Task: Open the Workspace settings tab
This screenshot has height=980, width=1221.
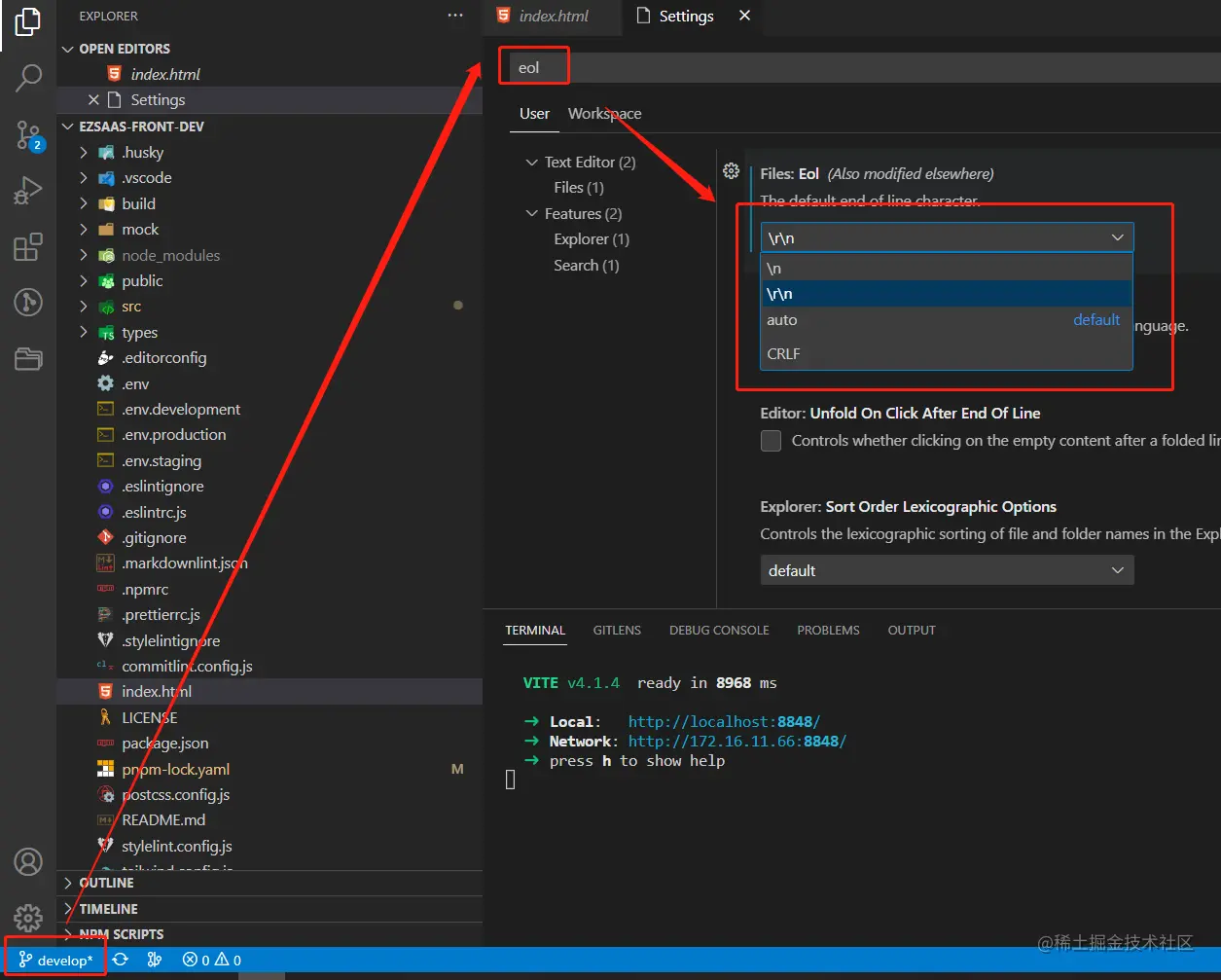Action: point(604,113)
